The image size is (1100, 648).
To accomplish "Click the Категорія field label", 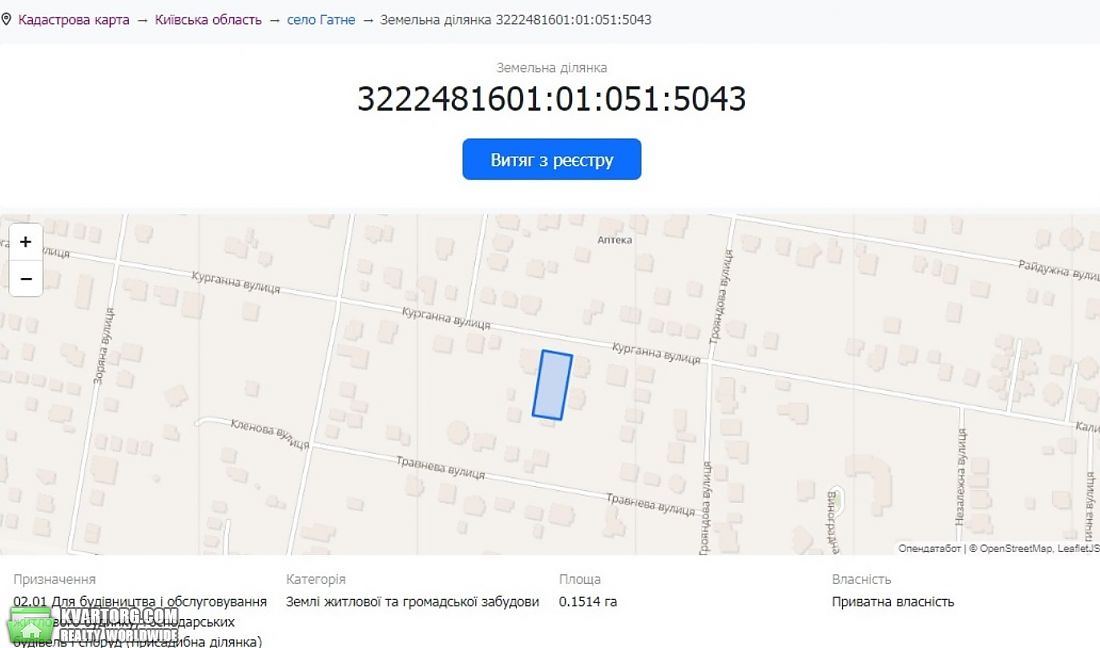I will point(316,579).
